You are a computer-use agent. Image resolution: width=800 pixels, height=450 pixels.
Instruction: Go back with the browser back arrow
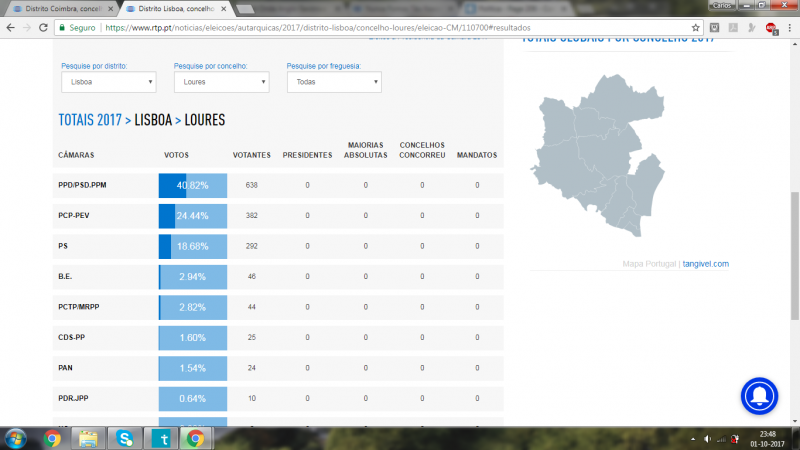[10, 28]
